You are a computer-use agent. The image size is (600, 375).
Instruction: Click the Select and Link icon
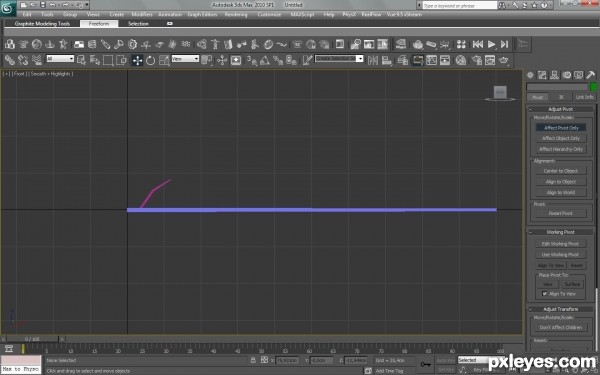pyautogui.click(x=10, y=60)
